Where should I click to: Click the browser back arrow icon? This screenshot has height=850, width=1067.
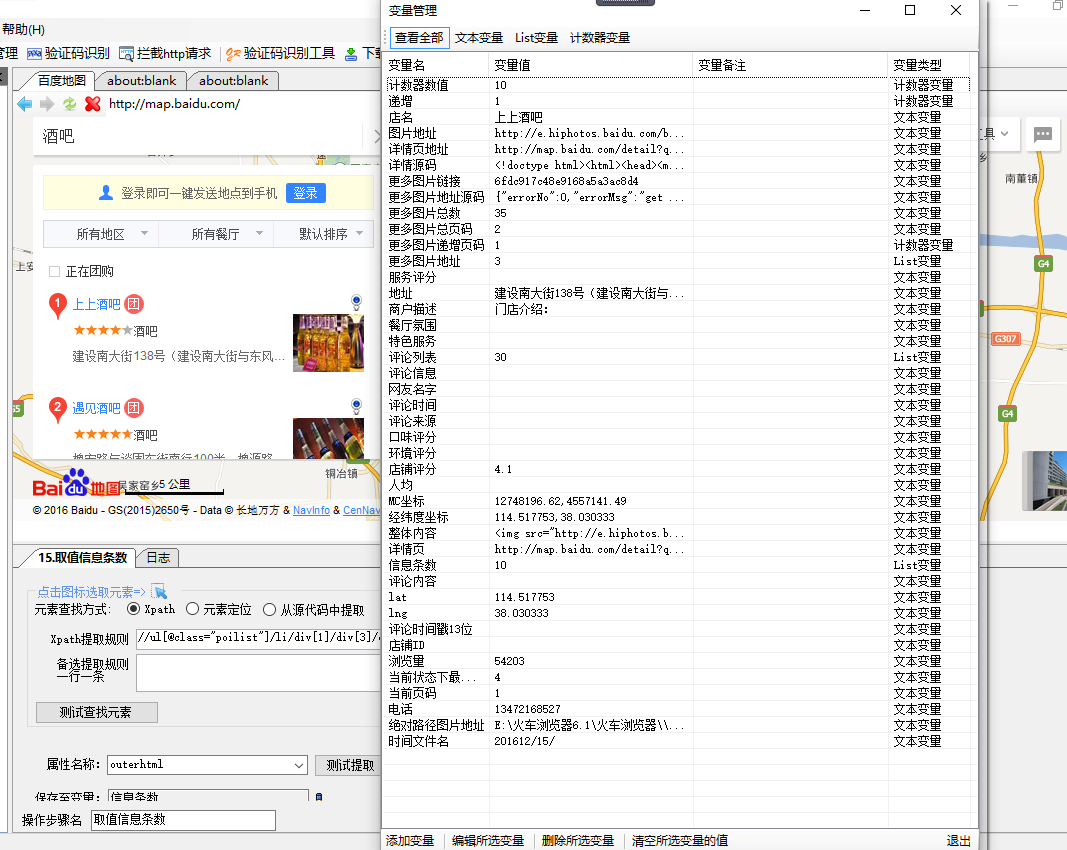[x=24, y=104]
